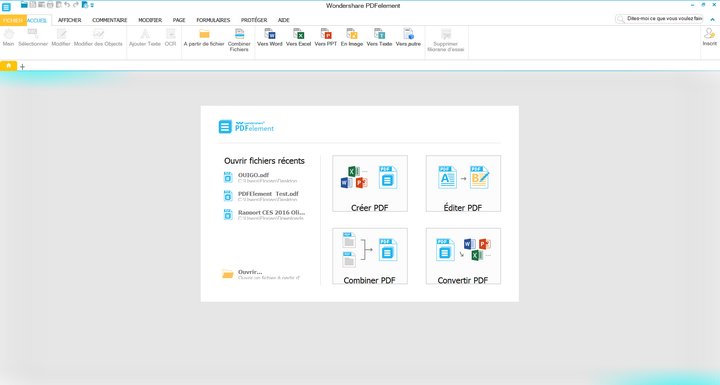Click the Inscrit user account icon
The image size is (720, 385).
[x=709, y=34]
